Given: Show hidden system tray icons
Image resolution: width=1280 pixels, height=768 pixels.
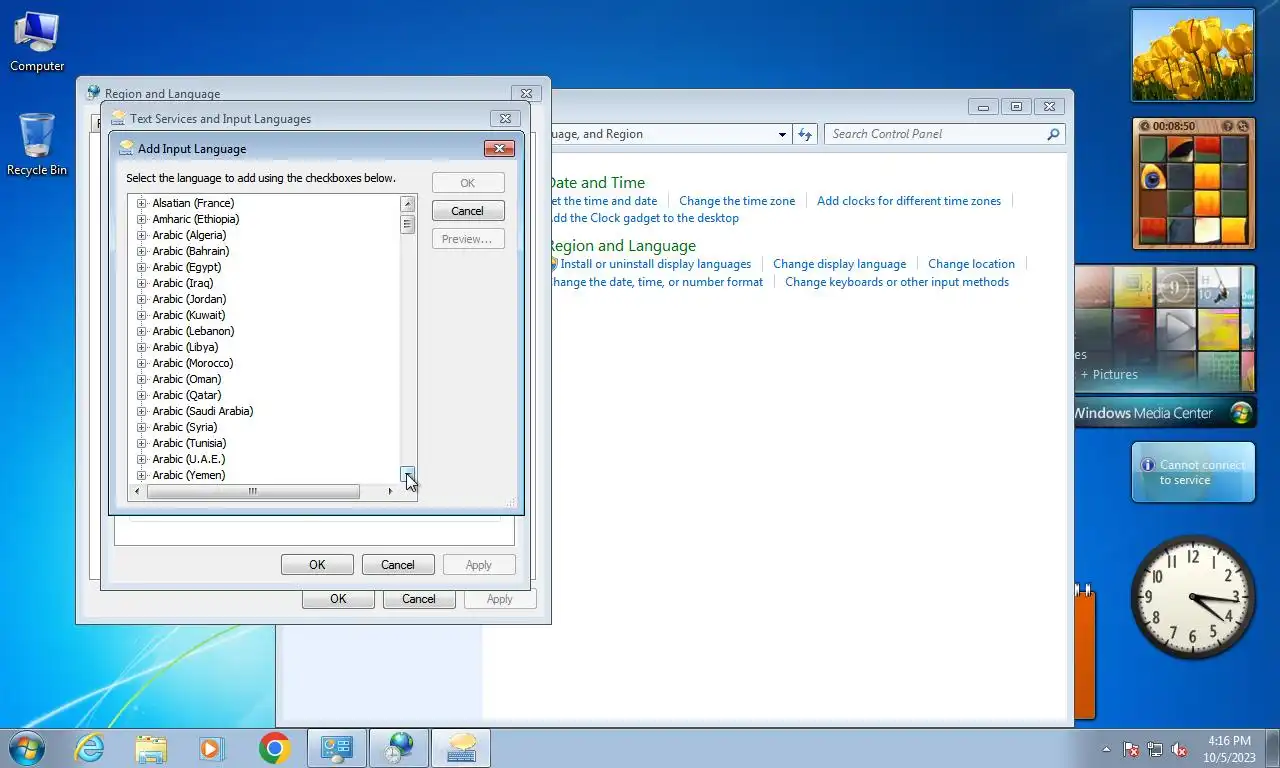Looking at the screenshot, I should [x=1106, y=749].
